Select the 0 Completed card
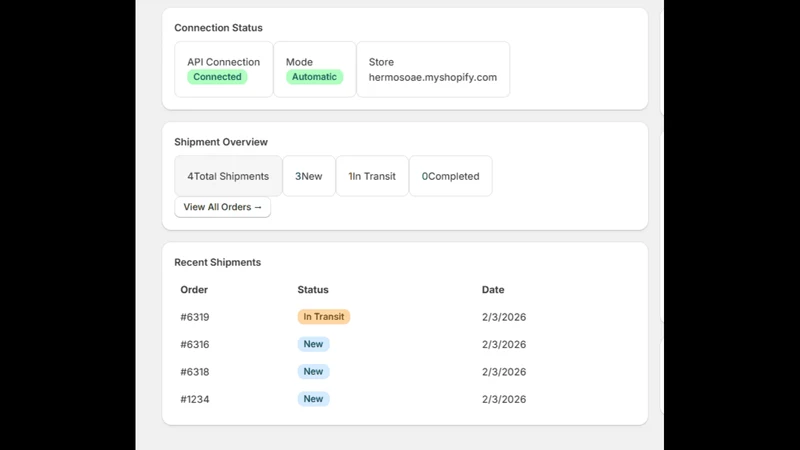 [x=451, y=176]
